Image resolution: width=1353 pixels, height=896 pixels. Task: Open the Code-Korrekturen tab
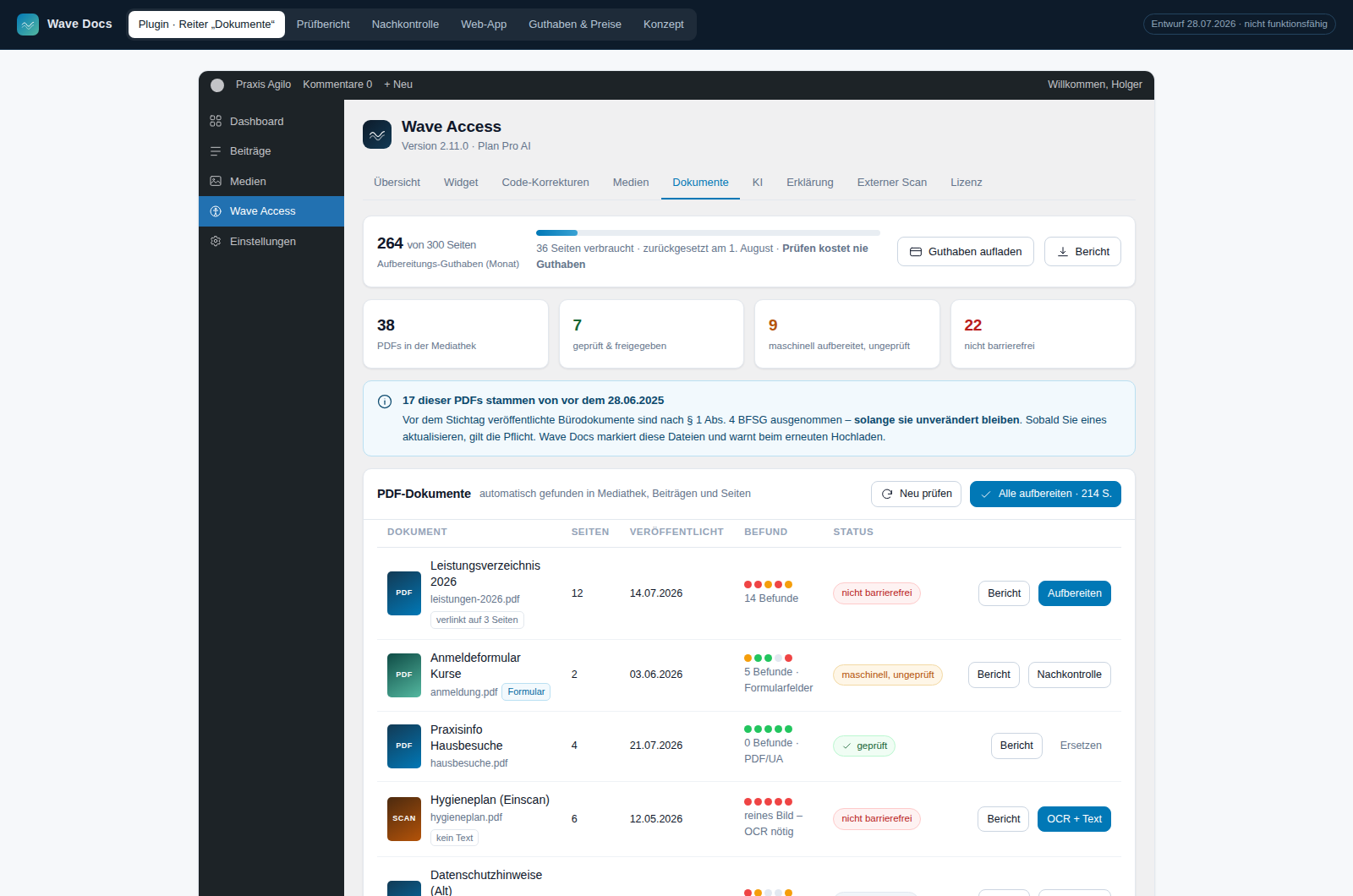(x=545, y=183)
